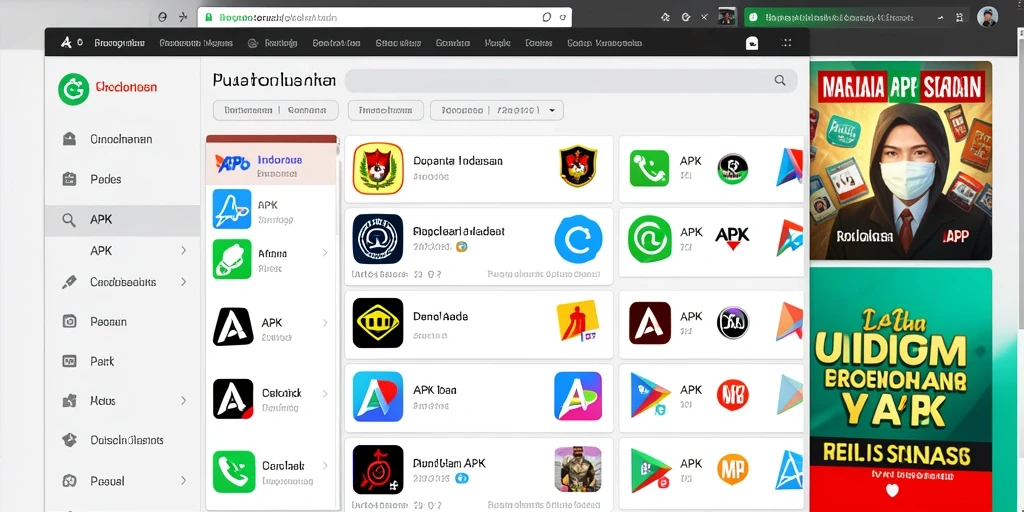Click the green phone Carolask icon
Image resolution: width=1024 pixels, height=512 pixels.
click(x=234, y=472)
